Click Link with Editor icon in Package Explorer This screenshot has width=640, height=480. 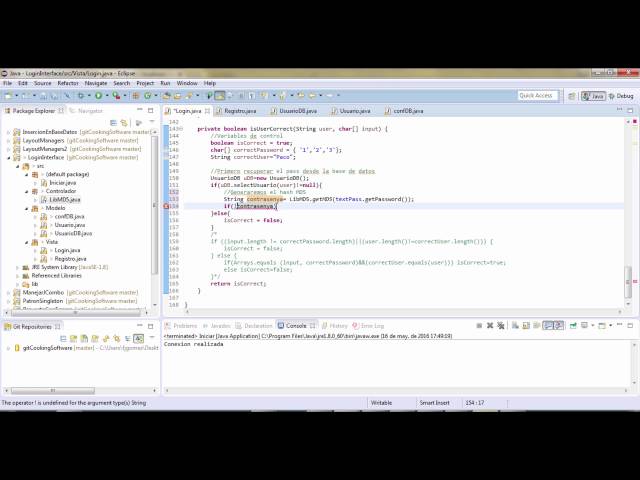124,122
